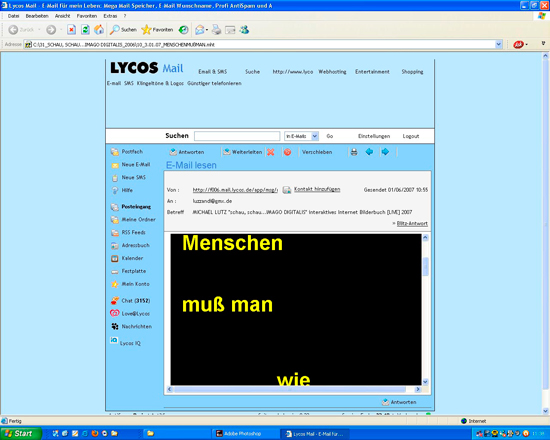This screenshot has width=550, height=440.
Task: Open browser history/media icon
Action: [183, 30]
